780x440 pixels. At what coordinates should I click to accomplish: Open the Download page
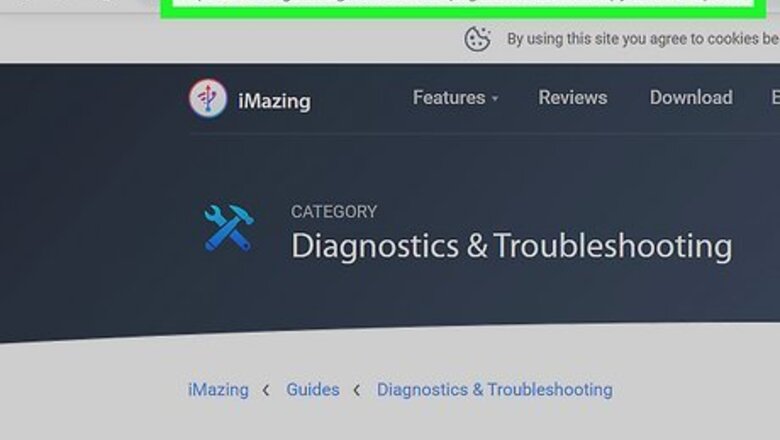coord(691,97)
